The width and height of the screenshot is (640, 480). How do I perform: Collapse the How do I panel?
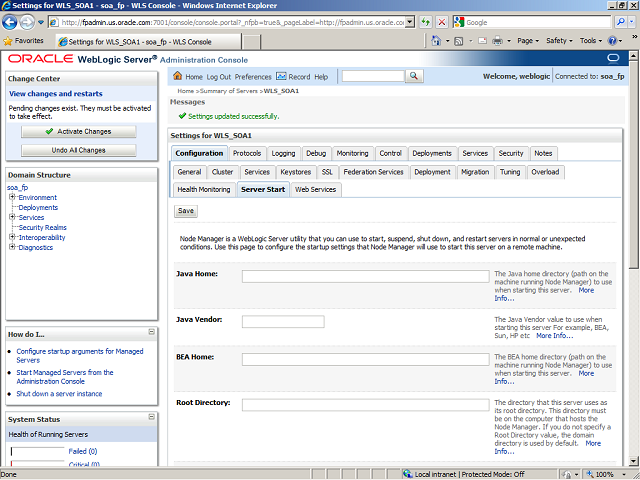click(152, 332)
